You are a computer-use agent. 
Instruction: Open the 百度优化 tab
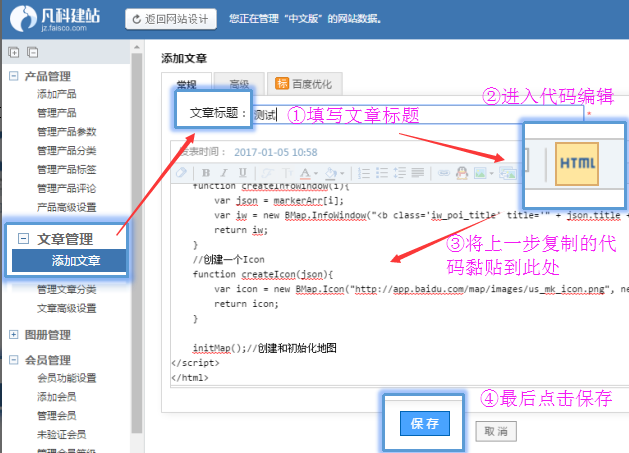pyautogui.click(x=304, y=84)
